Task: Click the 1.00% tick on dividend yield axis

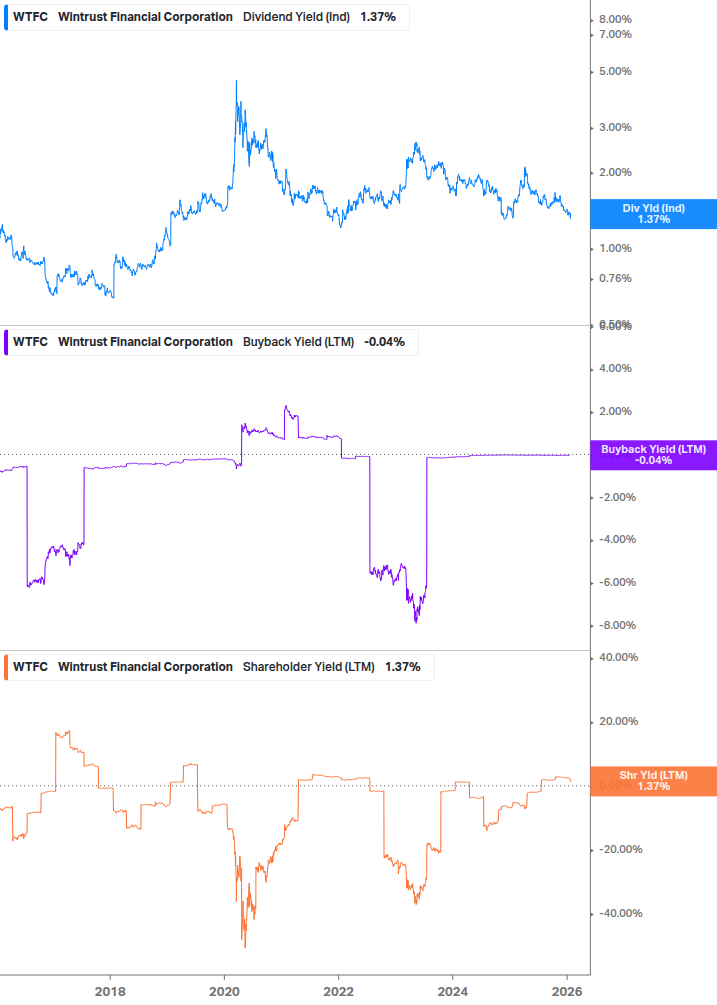Action: [x=615, y=249]
